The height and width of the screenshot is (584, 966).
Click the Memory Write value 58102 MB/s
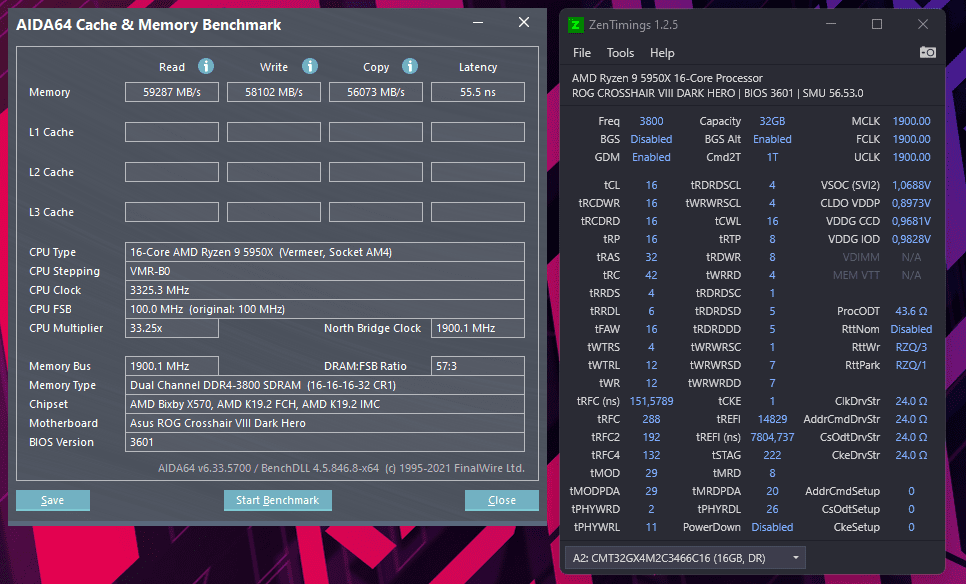[274, 92]
